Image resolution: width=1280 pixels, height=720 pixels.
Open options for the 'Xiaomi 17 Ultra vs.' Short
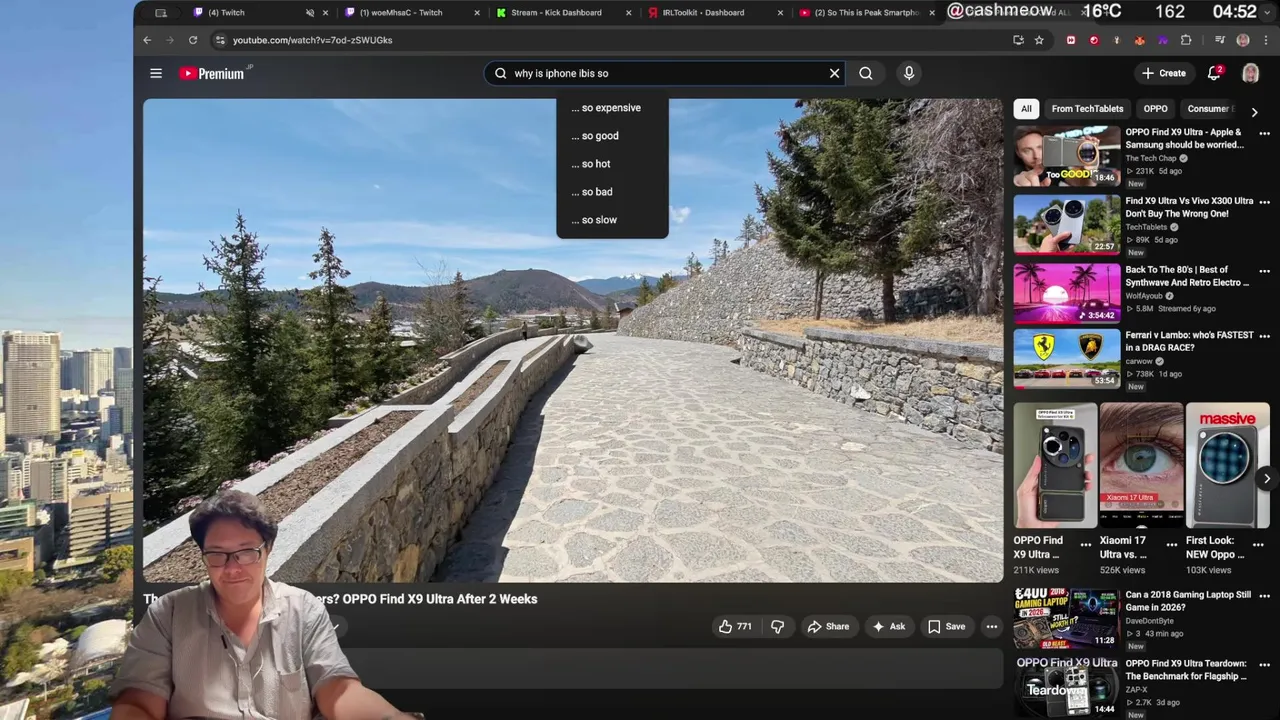pos(1172,543)
